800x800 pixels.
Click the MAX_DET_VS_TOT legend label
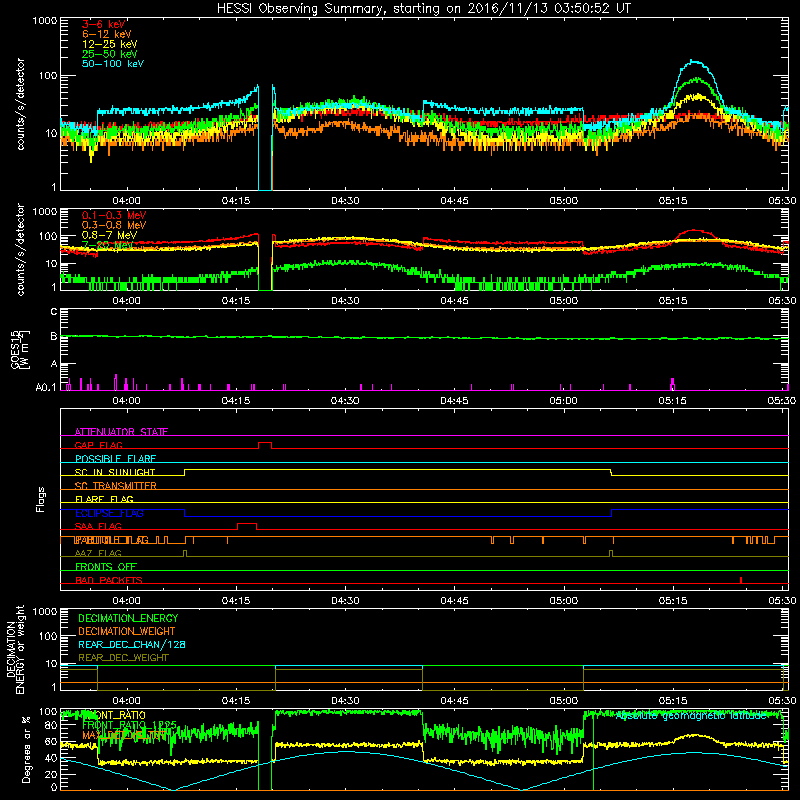[124, 735]
